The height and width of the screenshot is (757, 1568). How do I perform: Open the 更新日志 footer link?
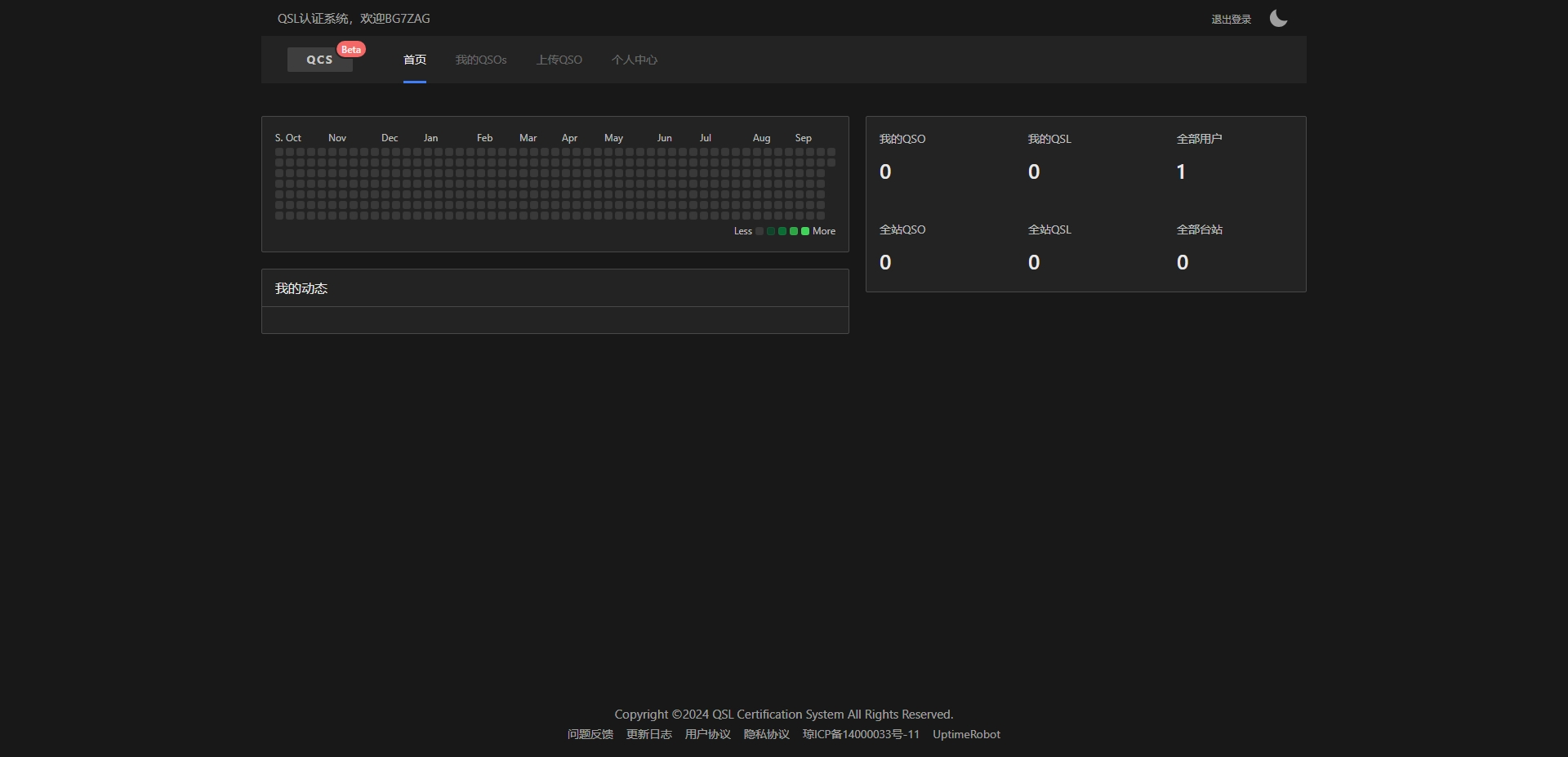[x=649, y=734]
